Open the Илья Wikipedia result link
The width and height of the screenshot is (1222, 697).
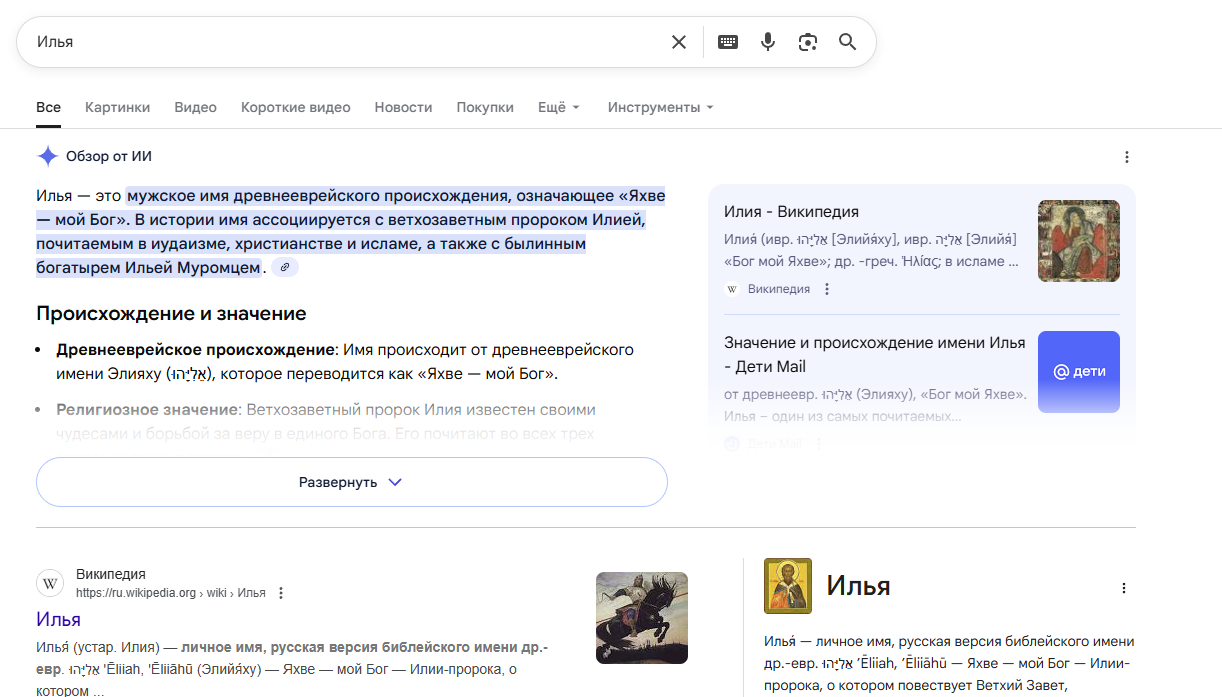click(x=58, y=619)
